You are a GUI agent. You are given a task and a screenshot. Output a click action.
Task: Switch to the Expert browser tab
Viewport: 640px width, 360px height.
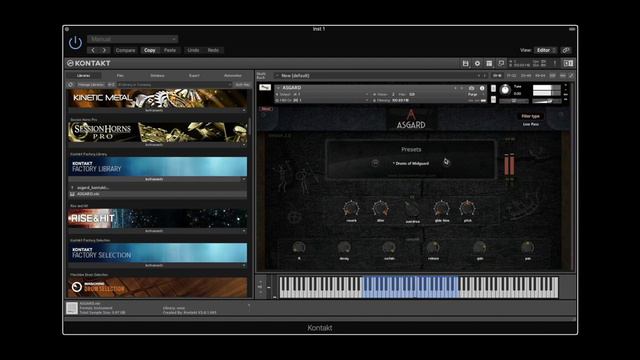pos(194,76)
